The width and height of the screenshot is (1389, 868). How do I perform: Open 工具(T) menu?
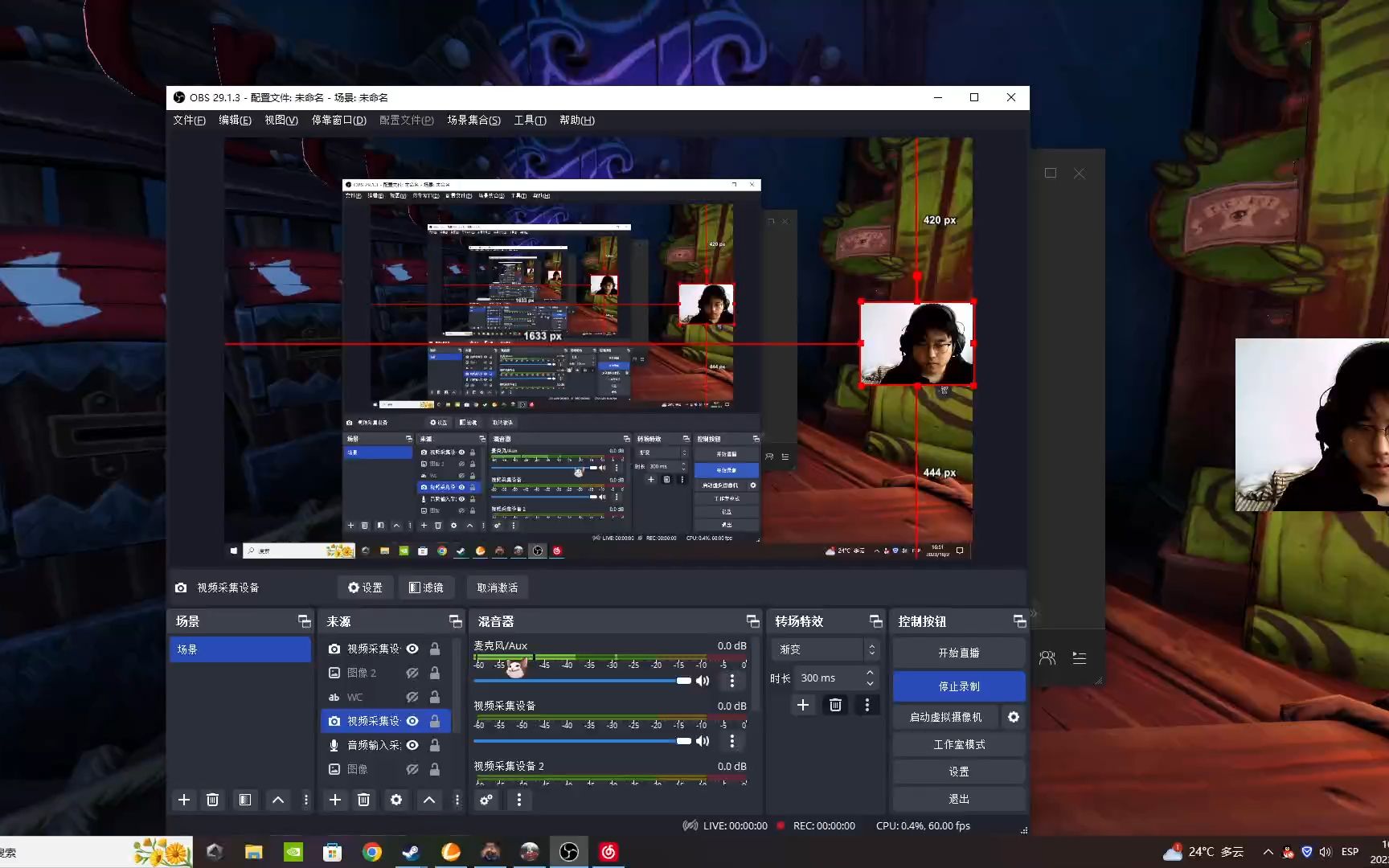point(530,120)
